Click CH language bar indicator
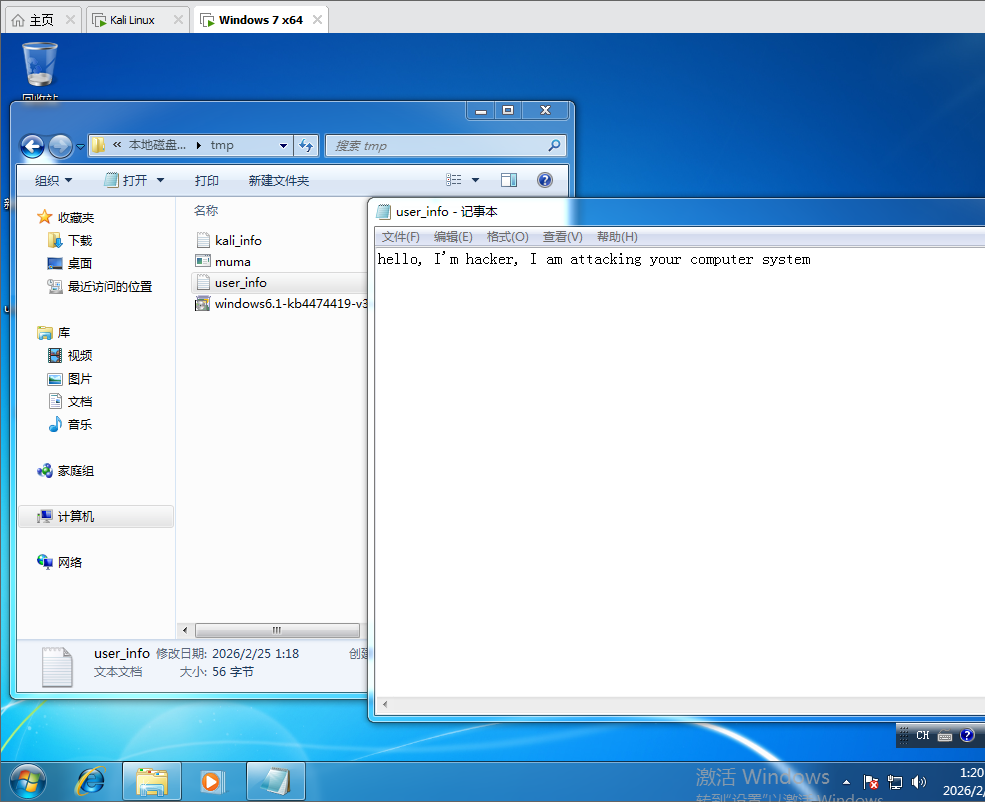985x802 pixels. [922, 735]
